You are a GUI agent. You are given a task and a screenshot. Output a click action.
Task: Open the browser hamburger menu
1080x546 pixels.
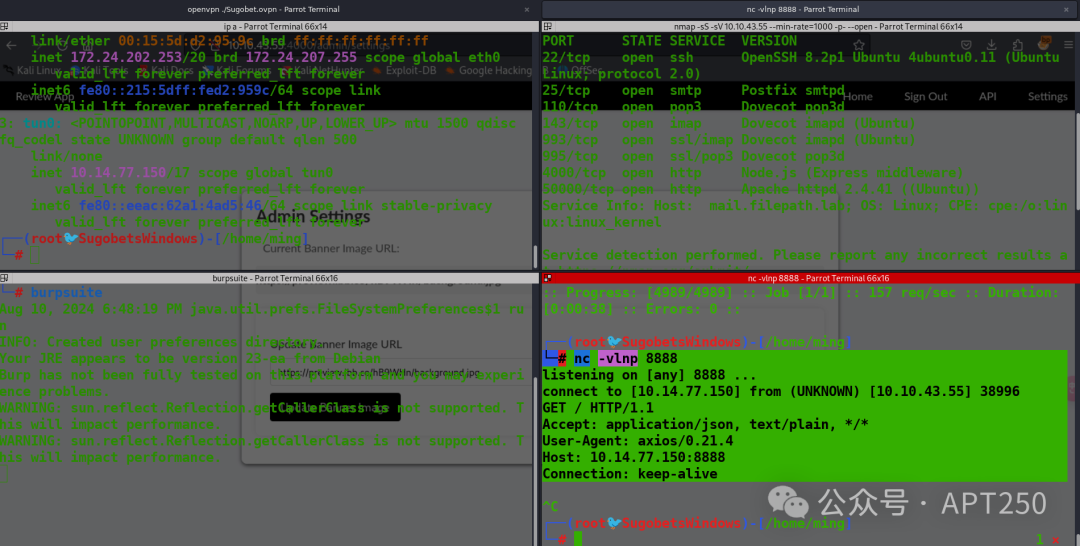[x=1068, y=45]
